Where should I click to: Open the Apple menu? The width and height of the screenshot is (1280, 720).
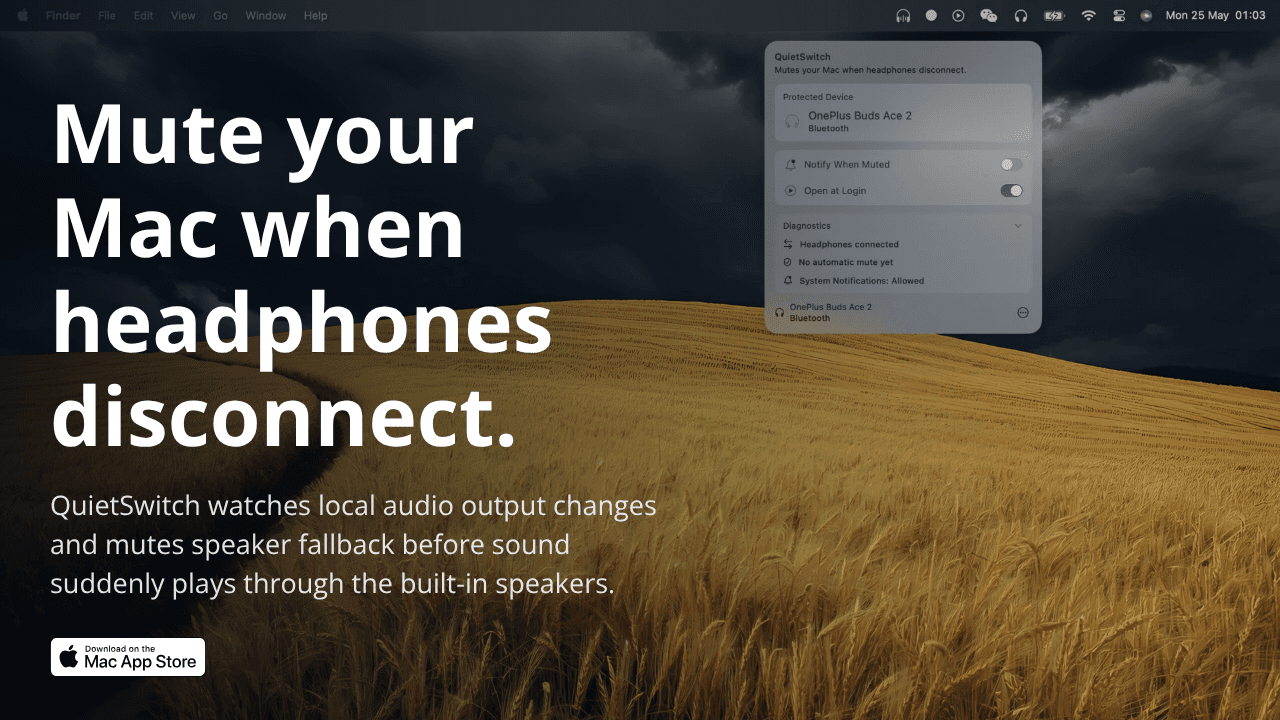(22, 16)
